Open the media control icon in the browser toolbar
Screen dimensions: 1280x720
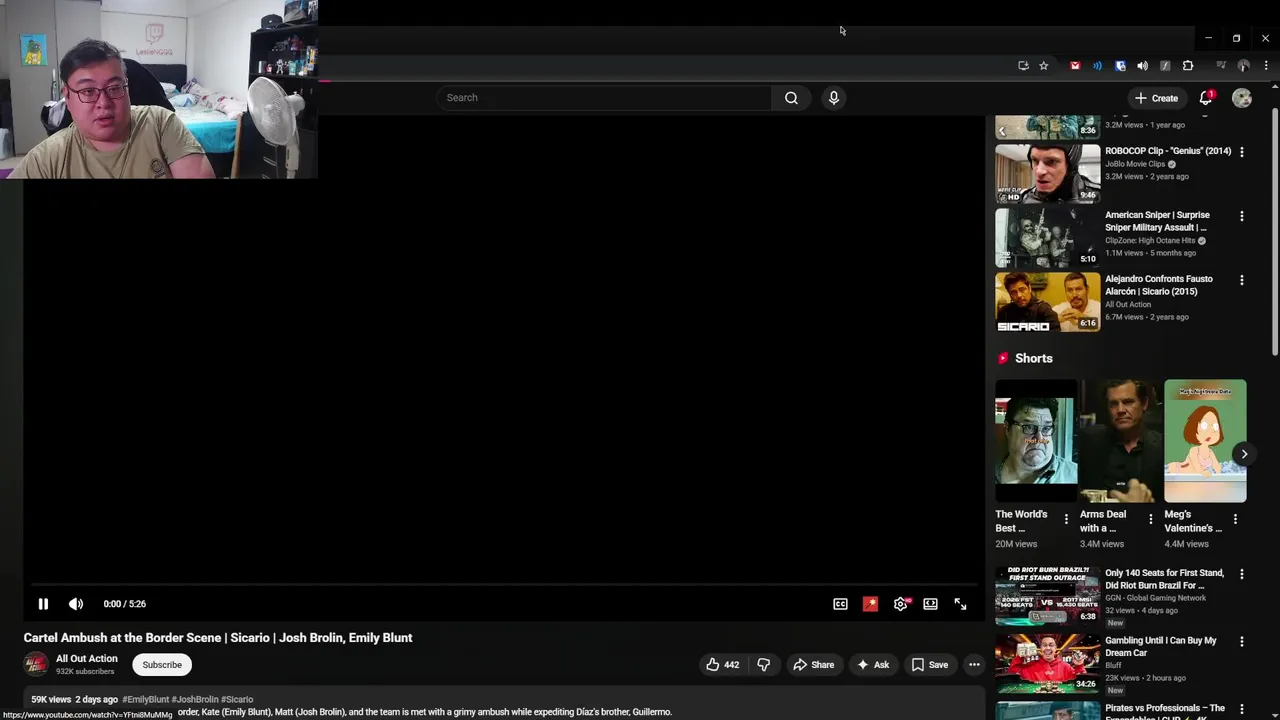pyautogui.click(x=1221, y=66)
